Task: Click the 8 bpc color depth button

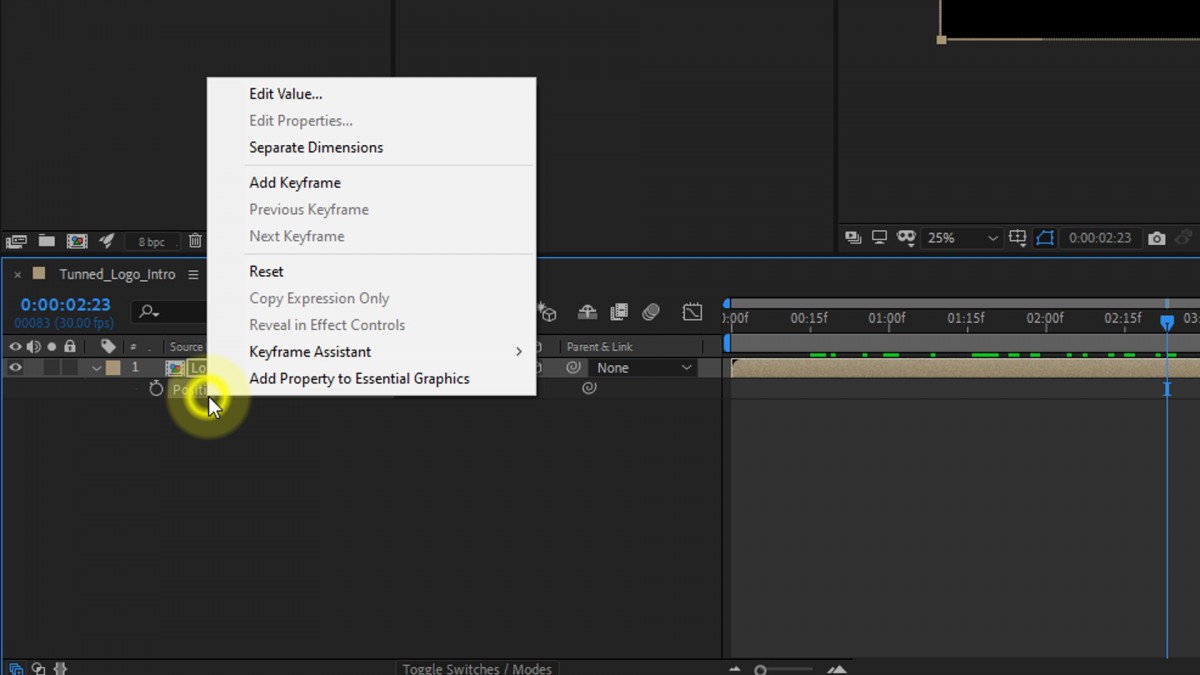Action: click(x=151, y=242)
